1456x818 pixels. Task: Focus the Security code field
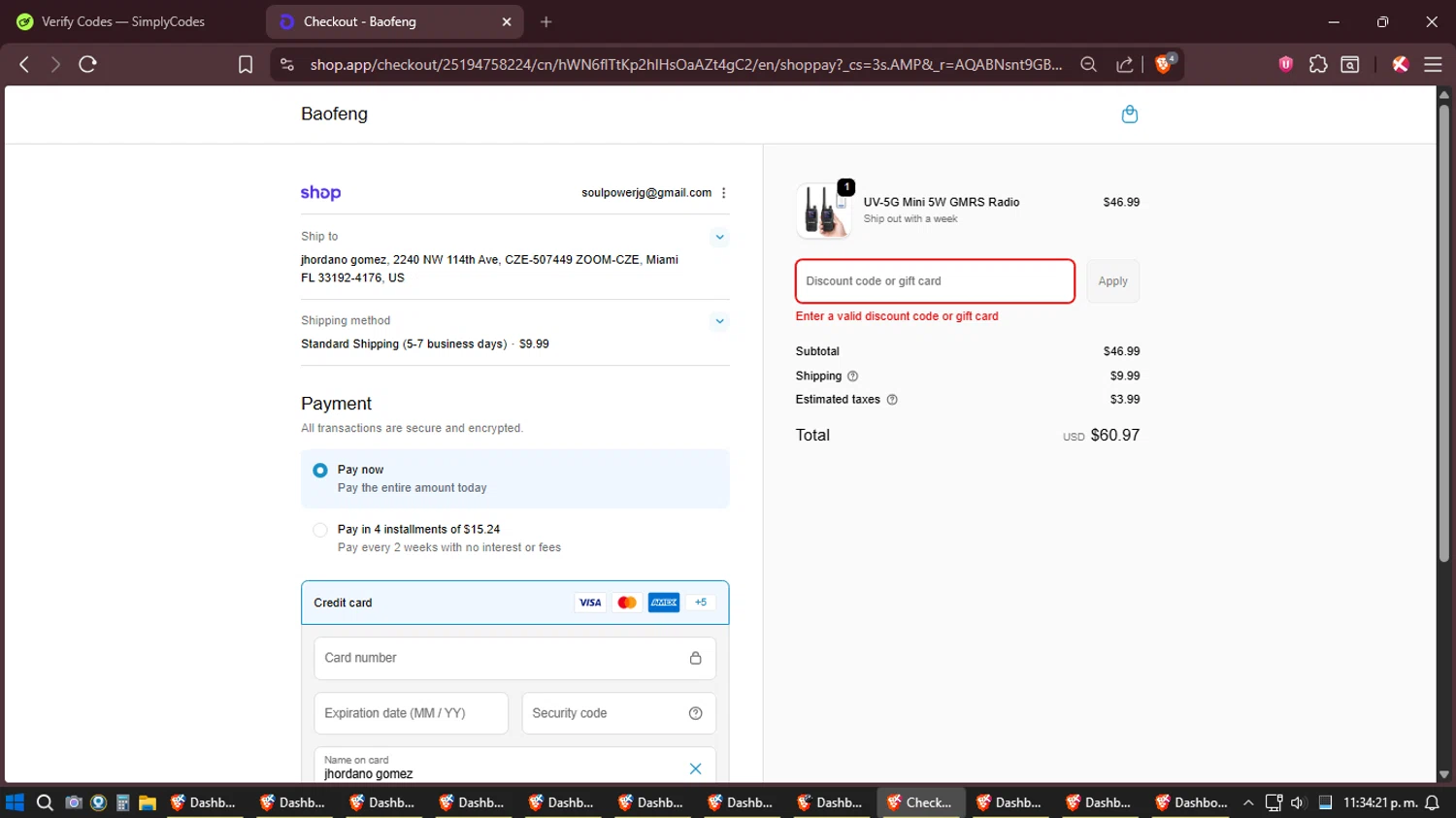tap(618, 713)
